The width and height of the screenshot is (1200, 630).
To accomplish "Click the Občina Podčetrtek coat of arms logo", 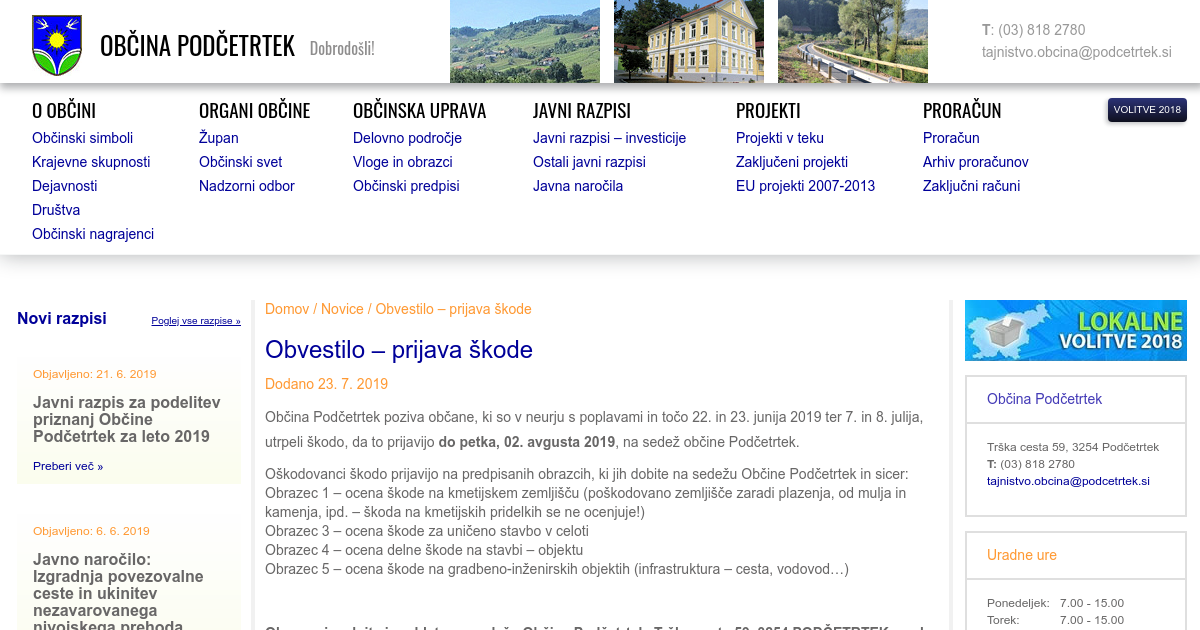I will pos(56,45).
